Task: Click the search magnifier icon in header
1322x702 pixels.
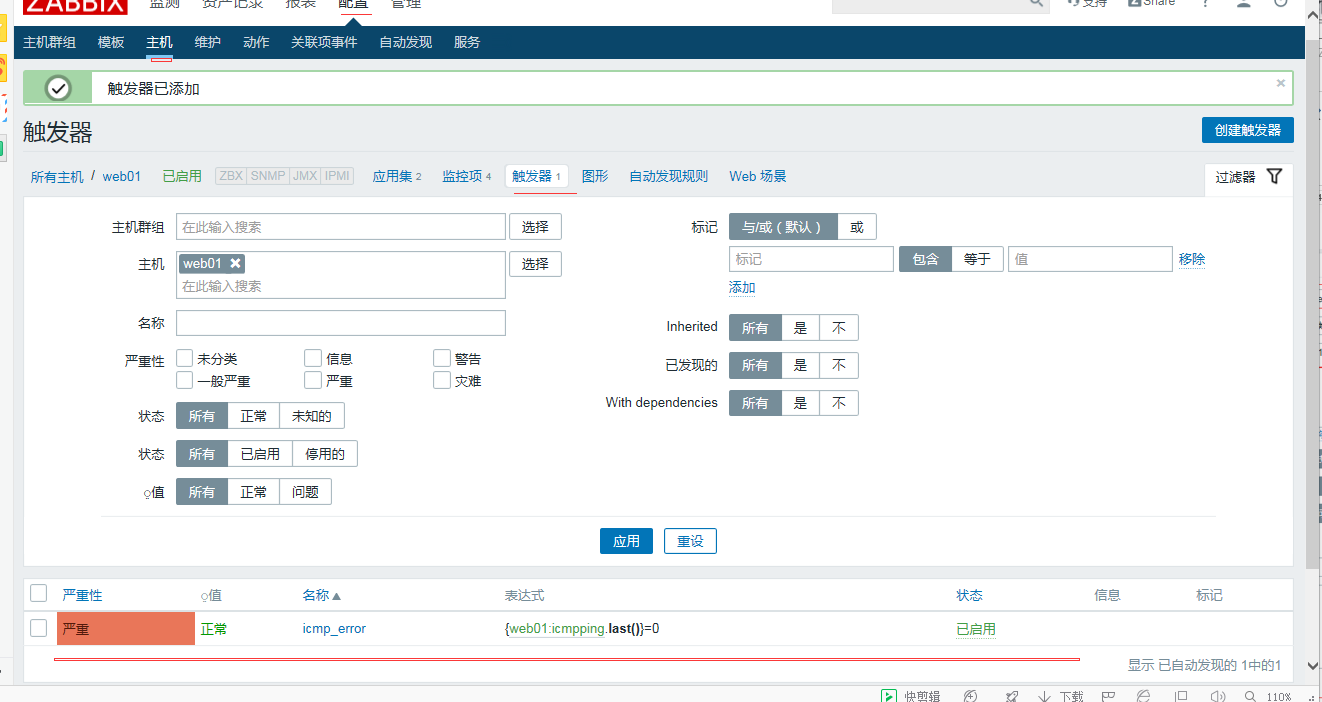Action: coord(1036,4)
